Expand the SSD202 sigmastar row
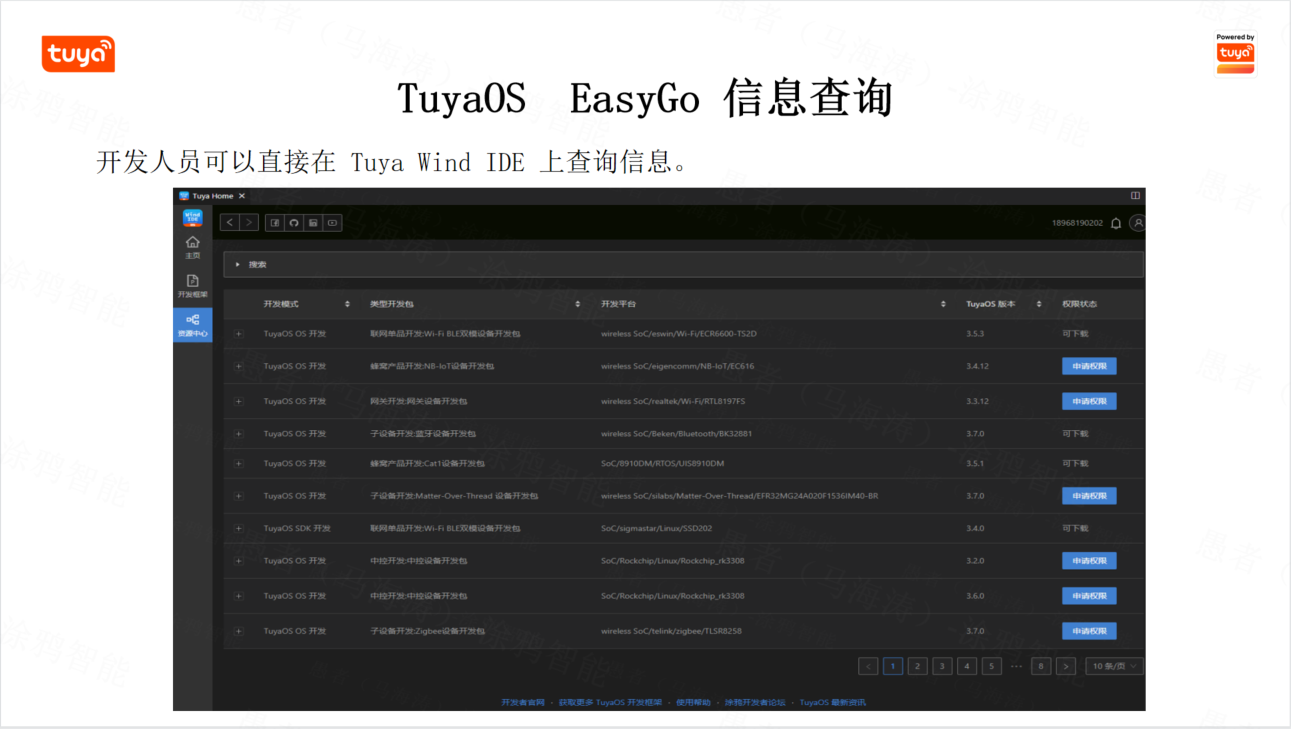The width and height of the screenshot is (1291, 729). (x=239, y=528)
